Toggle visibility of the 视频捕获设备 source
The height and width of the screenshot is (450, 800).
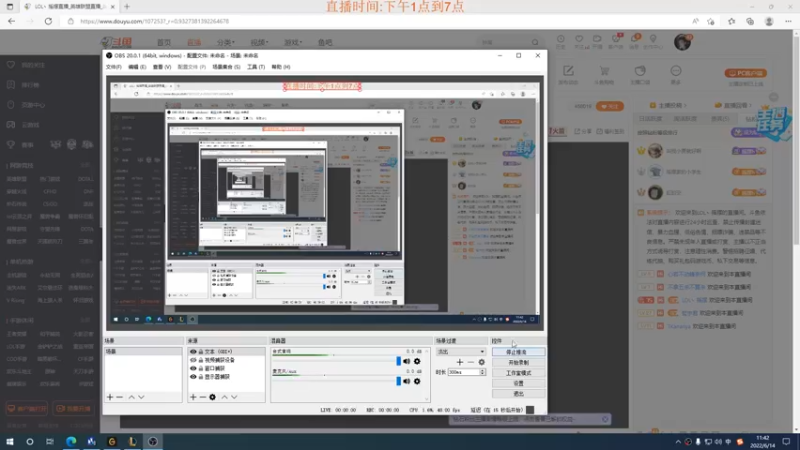193,360
